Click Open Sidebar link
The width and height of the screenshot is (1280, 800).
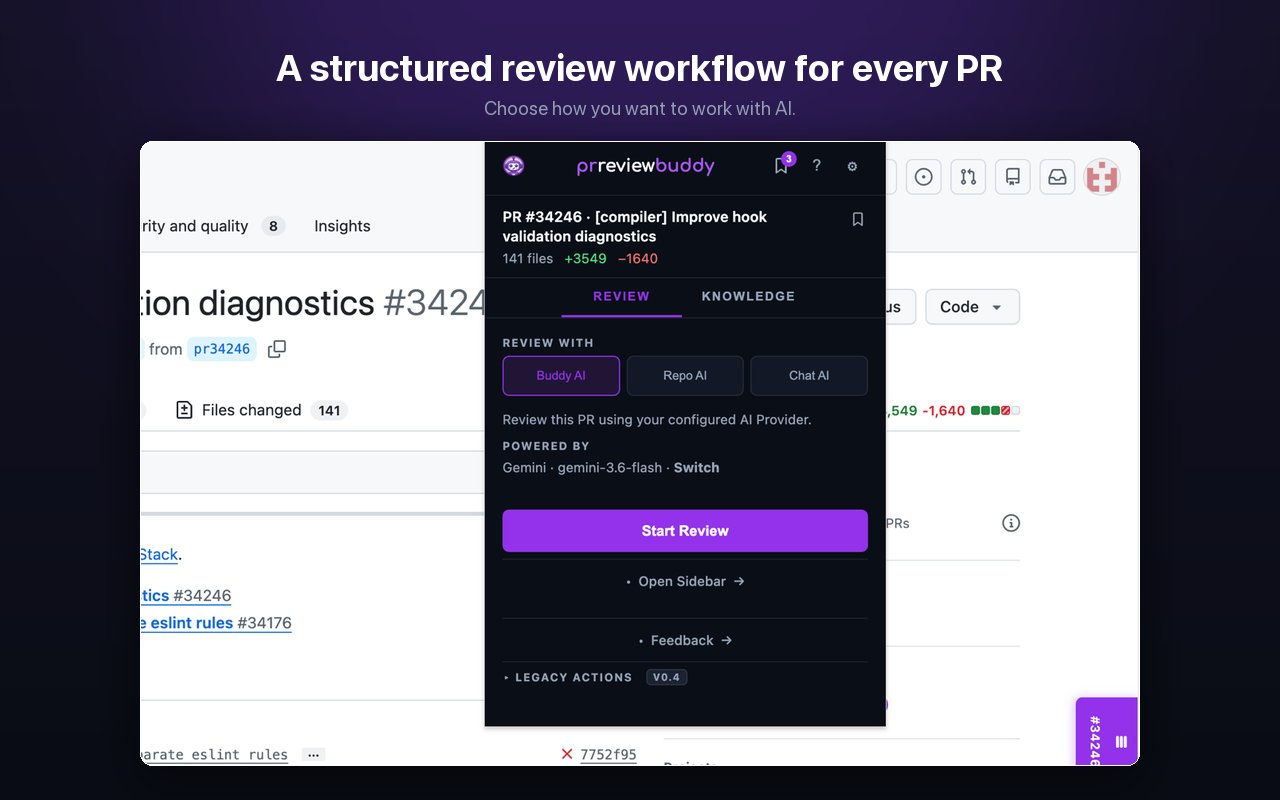(x=685, y=581)
